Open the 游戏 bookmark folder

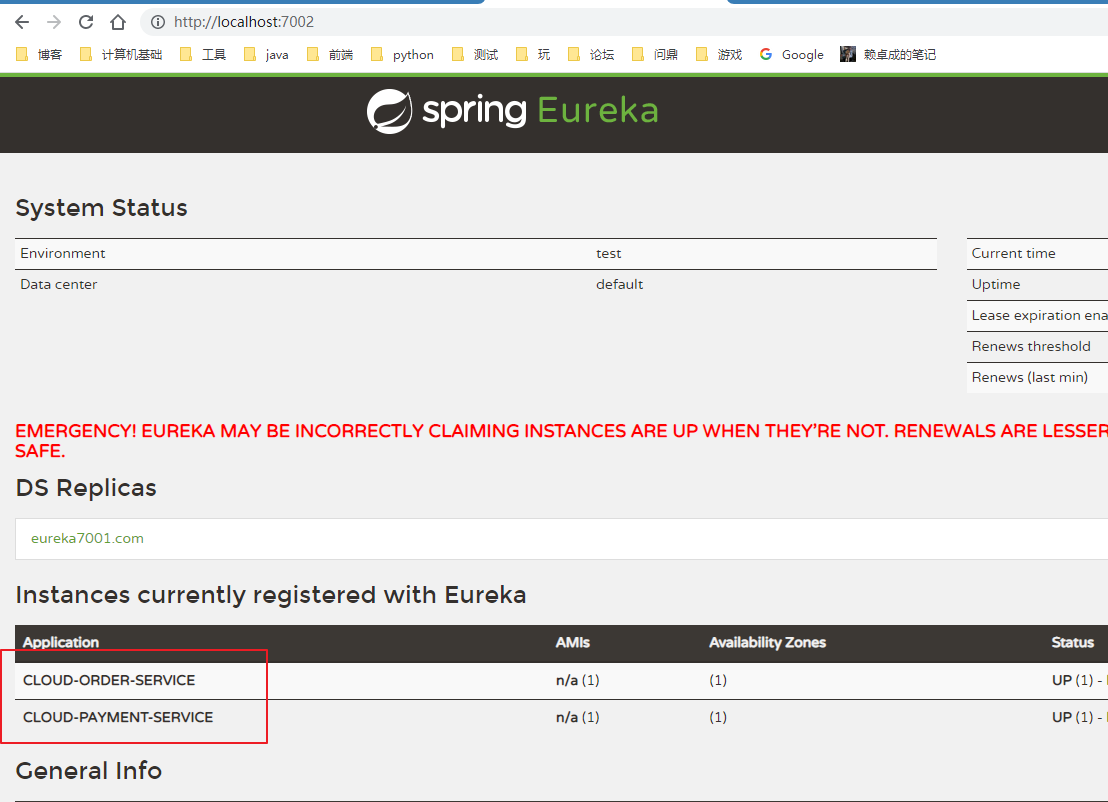[x=719, y=54]
